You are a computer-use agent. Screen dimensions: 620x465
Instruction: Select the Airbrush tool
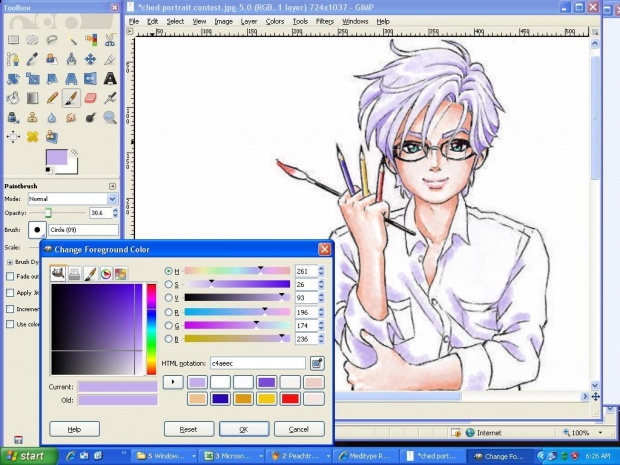[110, 98]
